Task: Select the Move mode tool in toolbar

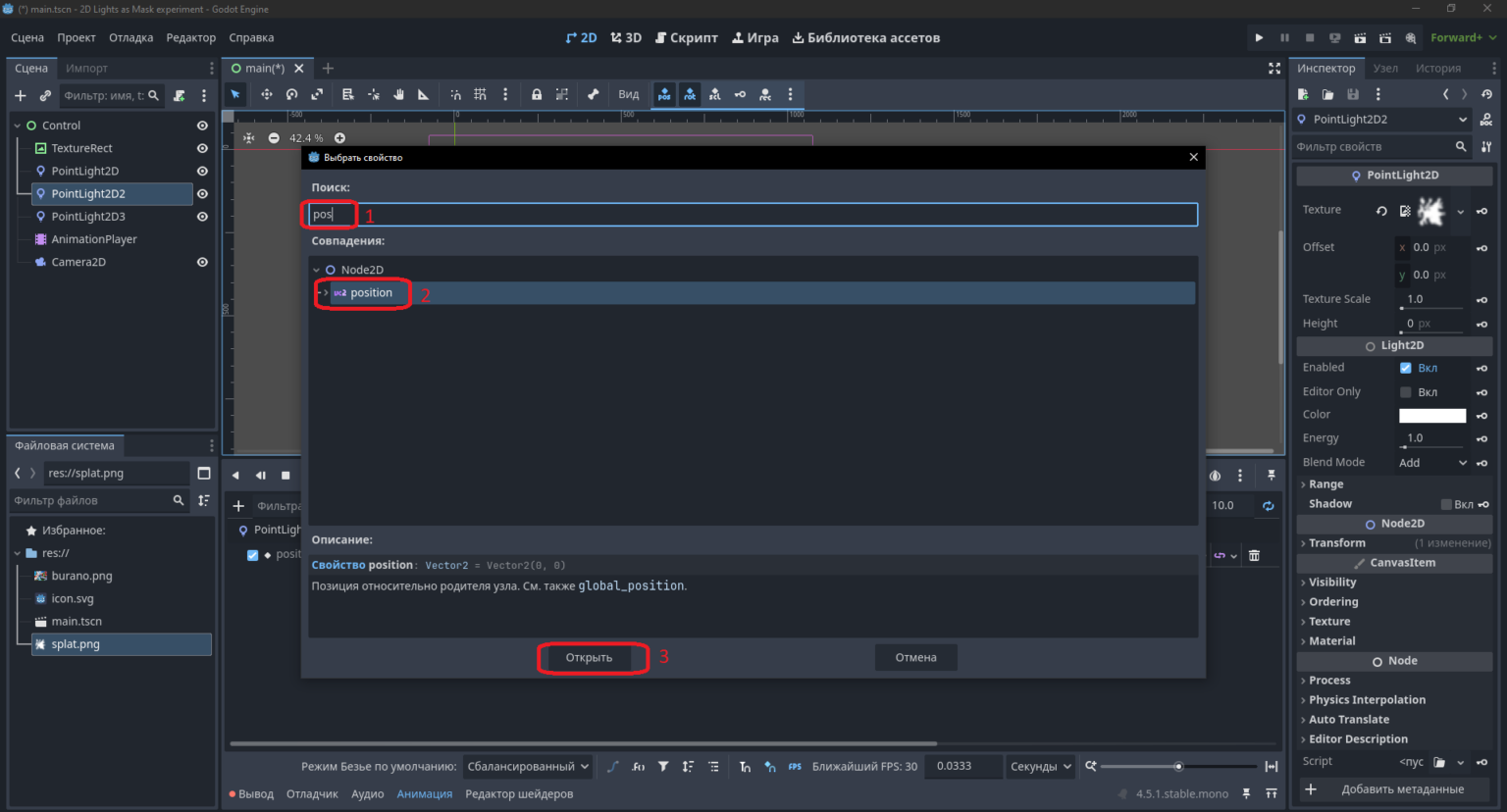Action: pyautogui.click(x=266, y=94)
